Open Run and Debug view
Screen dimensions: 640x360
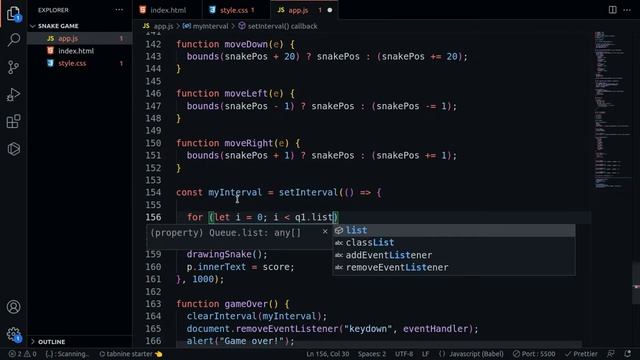coord(13,94)
